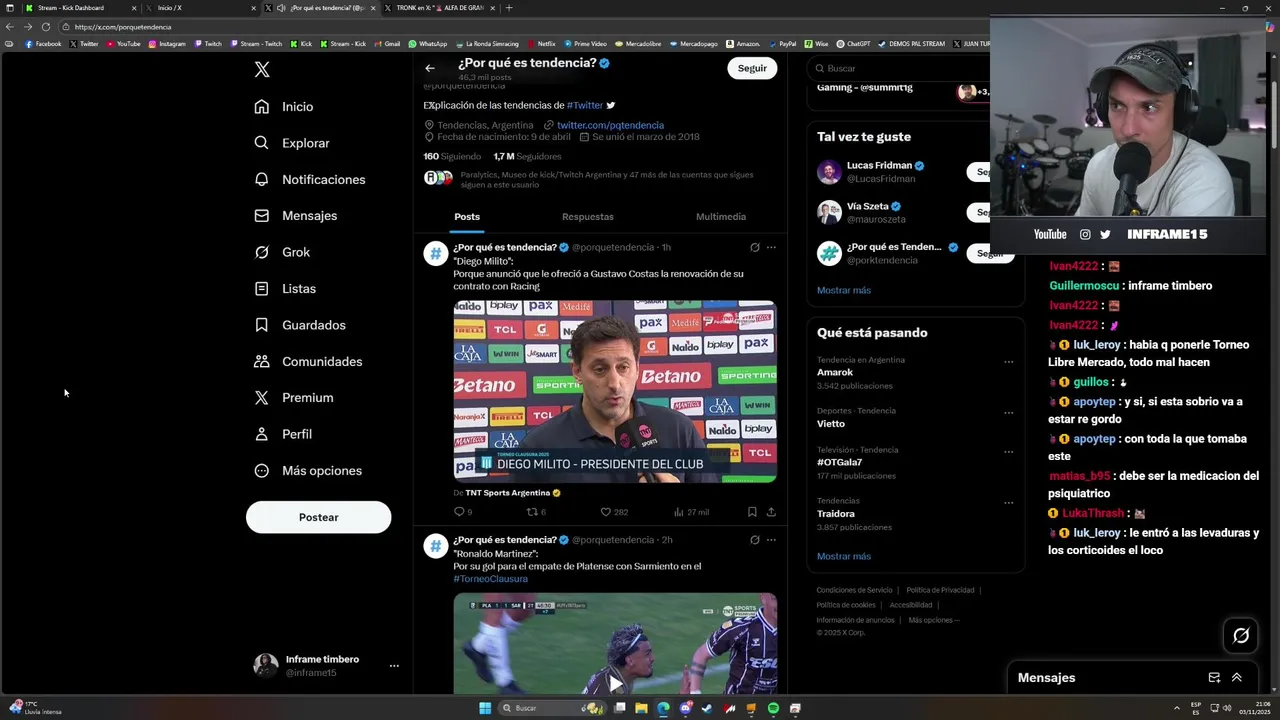Share the Diego Milito post
The width and height of the screenshot is (1280, 720).
tap(771, 512)
